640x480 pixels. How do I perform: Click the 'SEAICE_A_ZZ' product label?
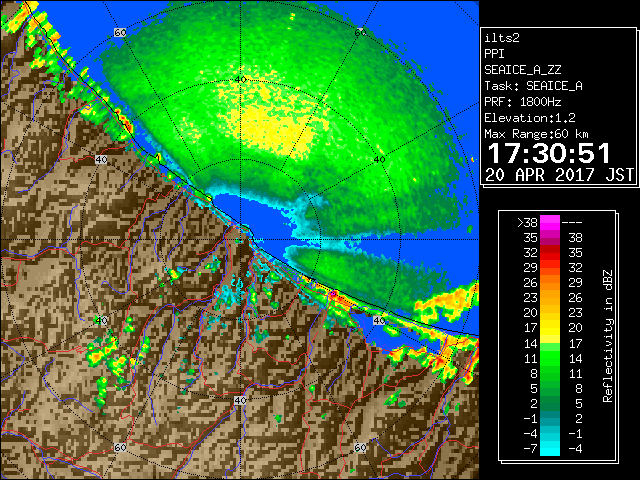[x=523, y=70]
